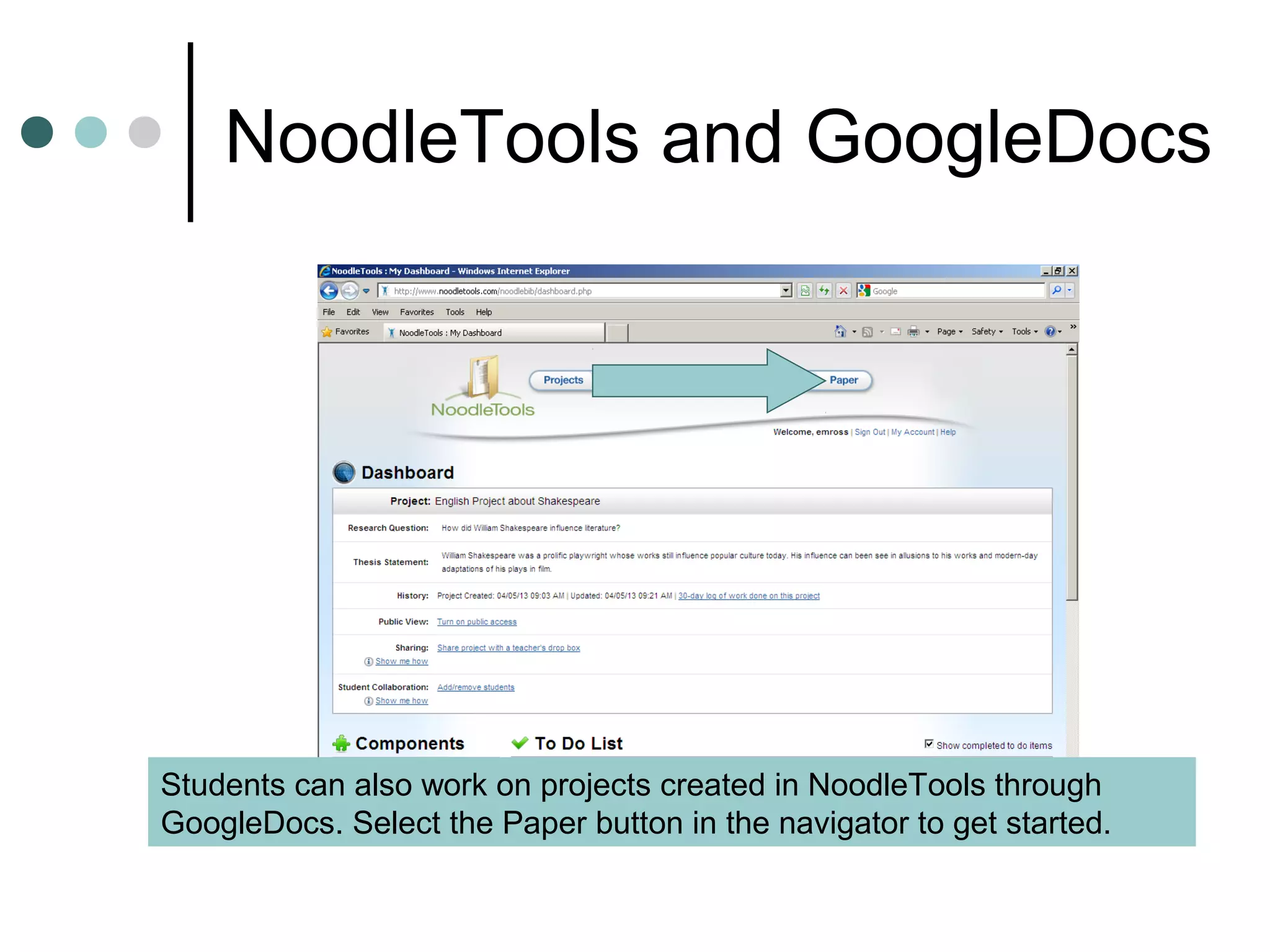
Task: Click research question text 'How did William Shakespeare influence literature?'
Action: (x=531, y=528)
